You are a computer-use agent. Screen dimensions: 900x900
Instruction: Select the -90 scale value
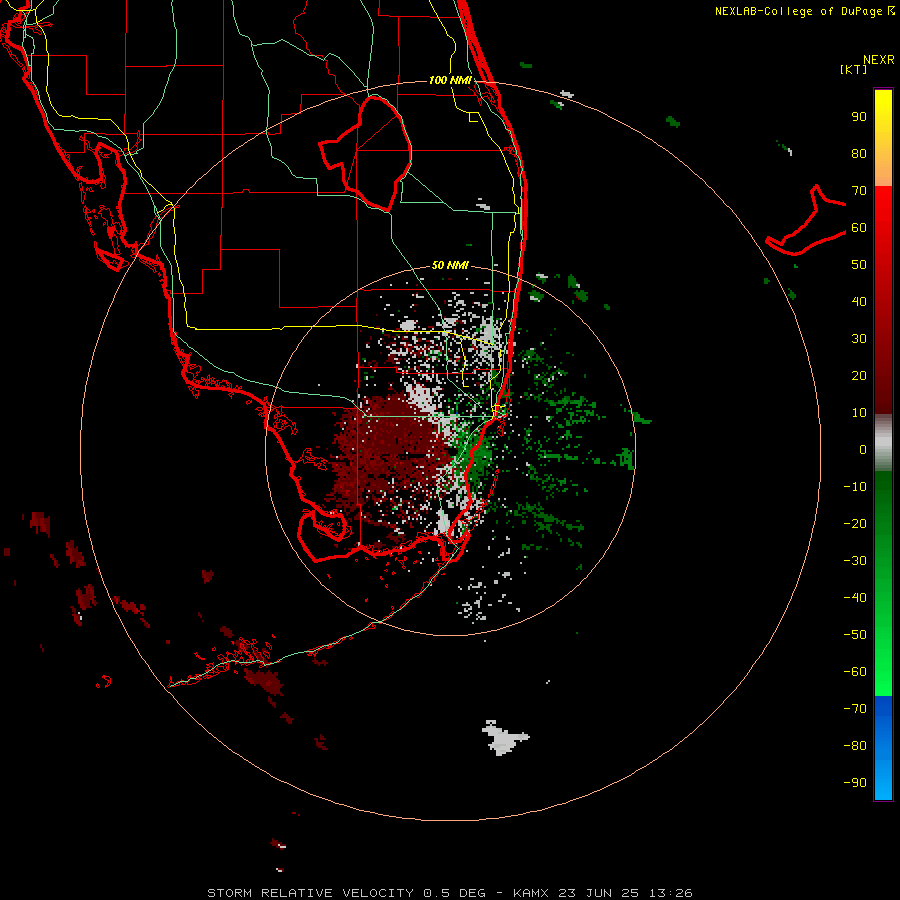855,783
